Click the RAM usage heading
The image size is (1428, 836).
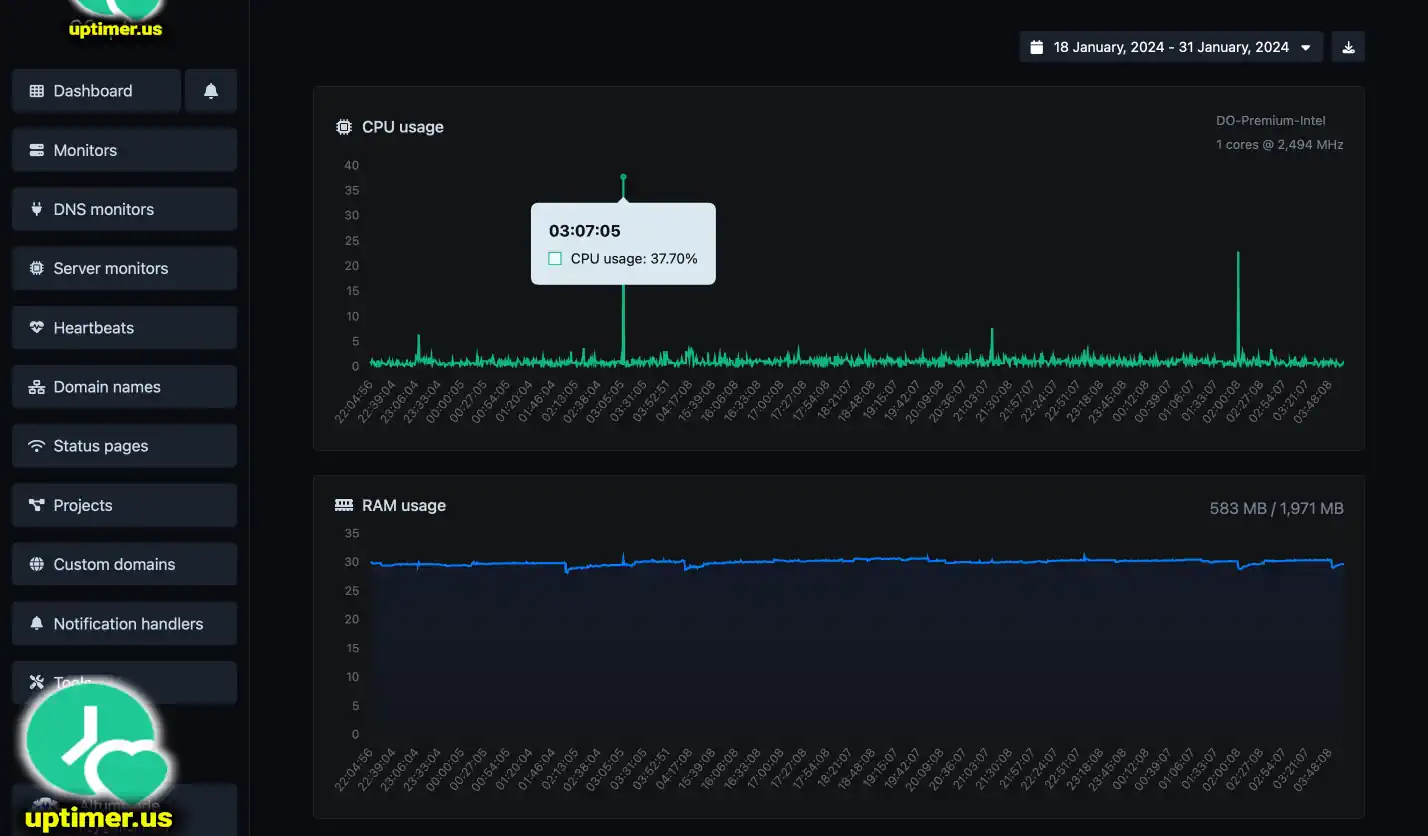click(404, 505)
